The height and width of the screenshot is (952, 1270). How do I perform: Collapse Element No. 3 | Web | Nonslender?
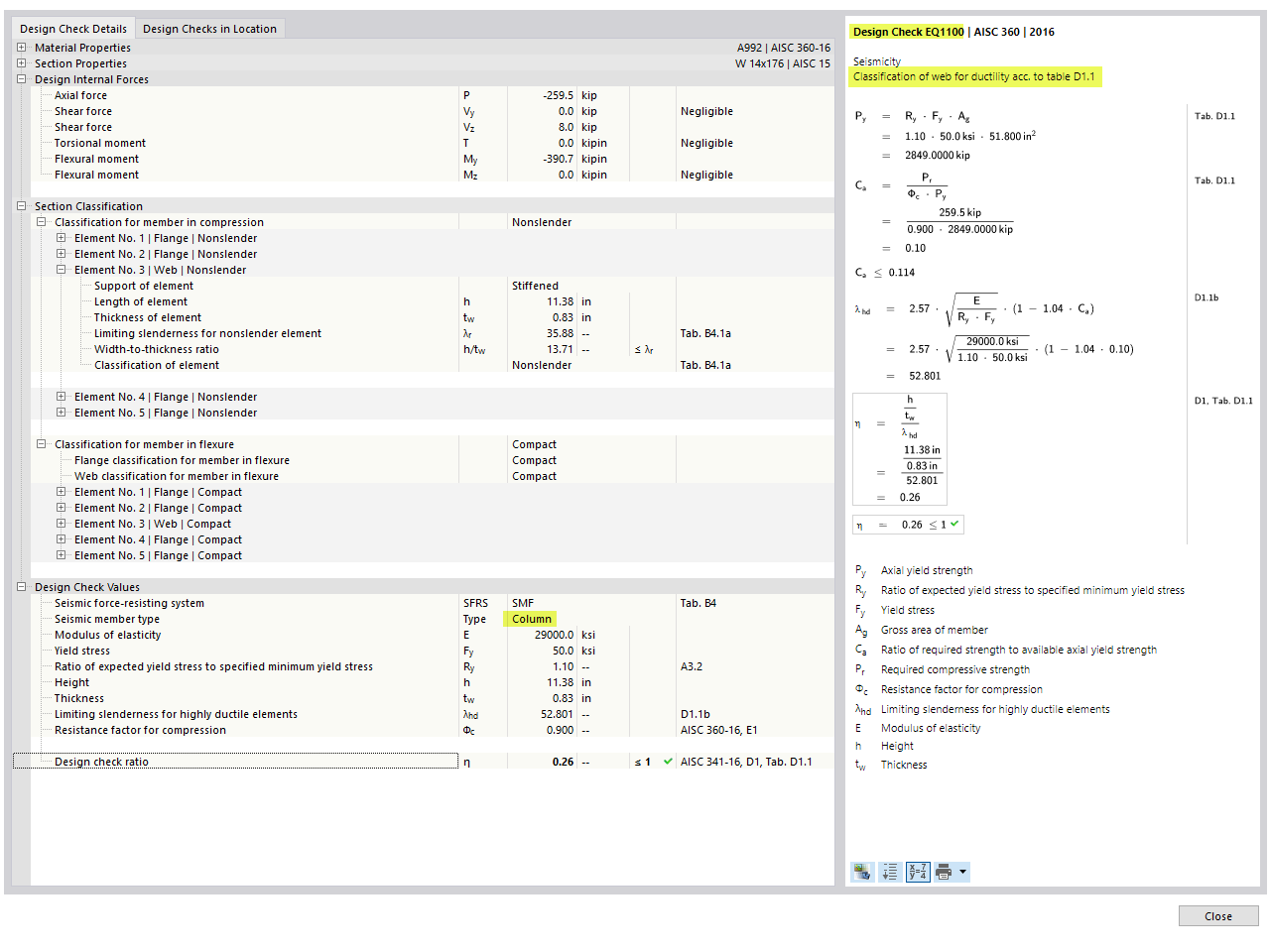click(62, 270)
